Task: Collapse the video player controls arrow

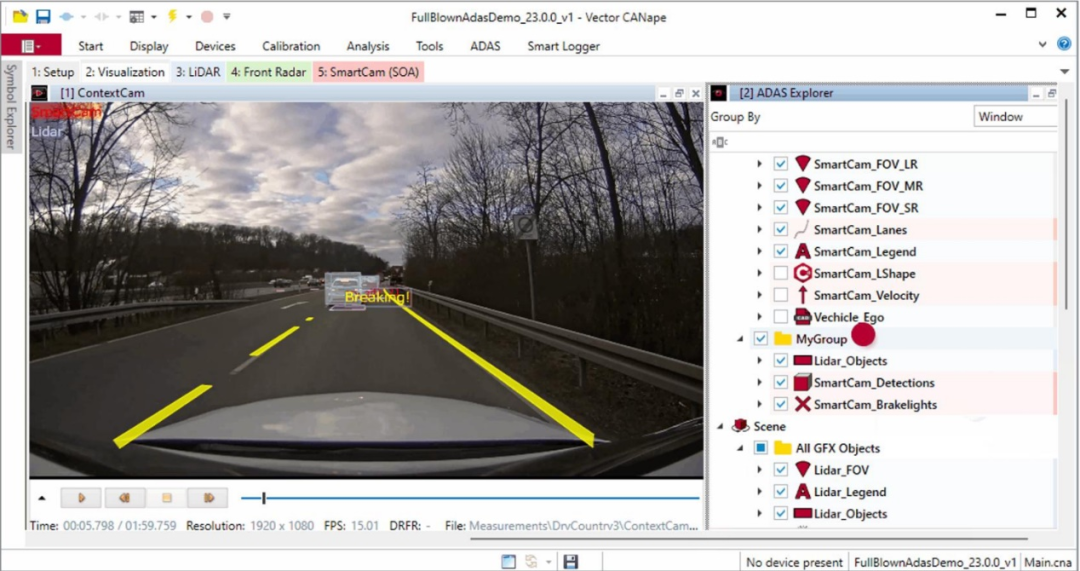Action: click(x=42, y=497)
